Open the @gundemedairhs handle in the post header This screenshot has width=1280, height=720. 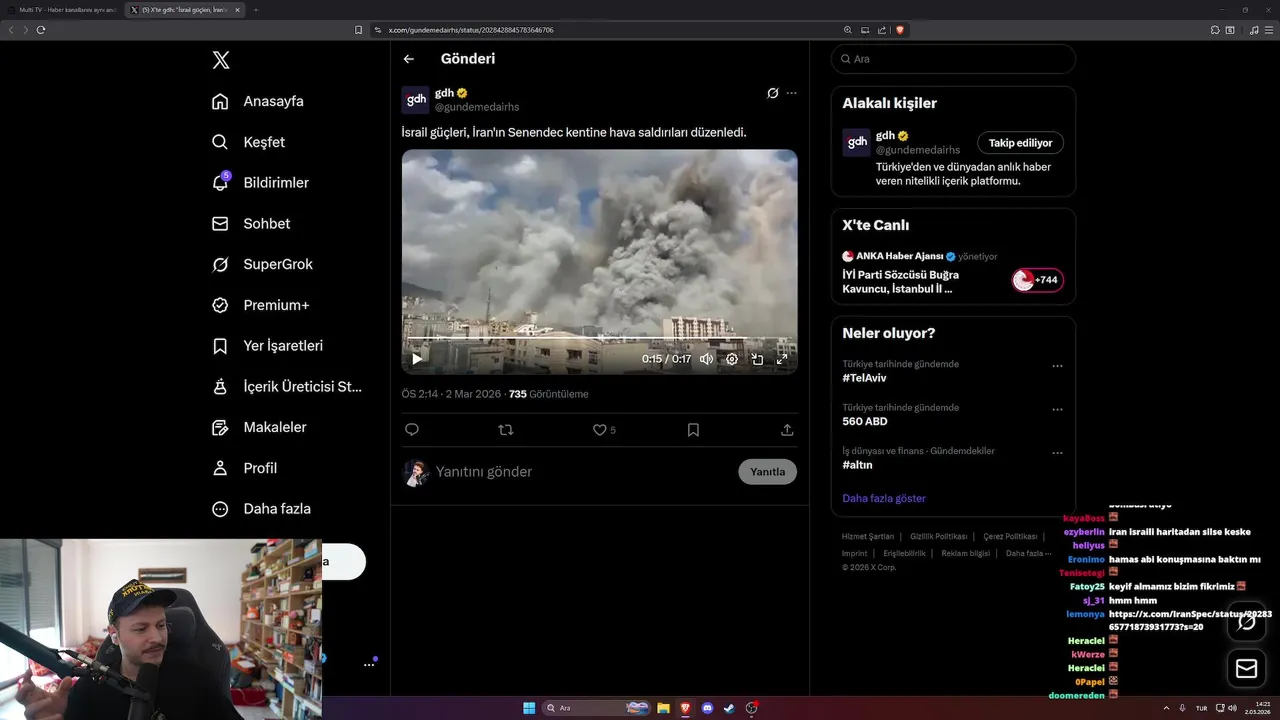[477, 107]
